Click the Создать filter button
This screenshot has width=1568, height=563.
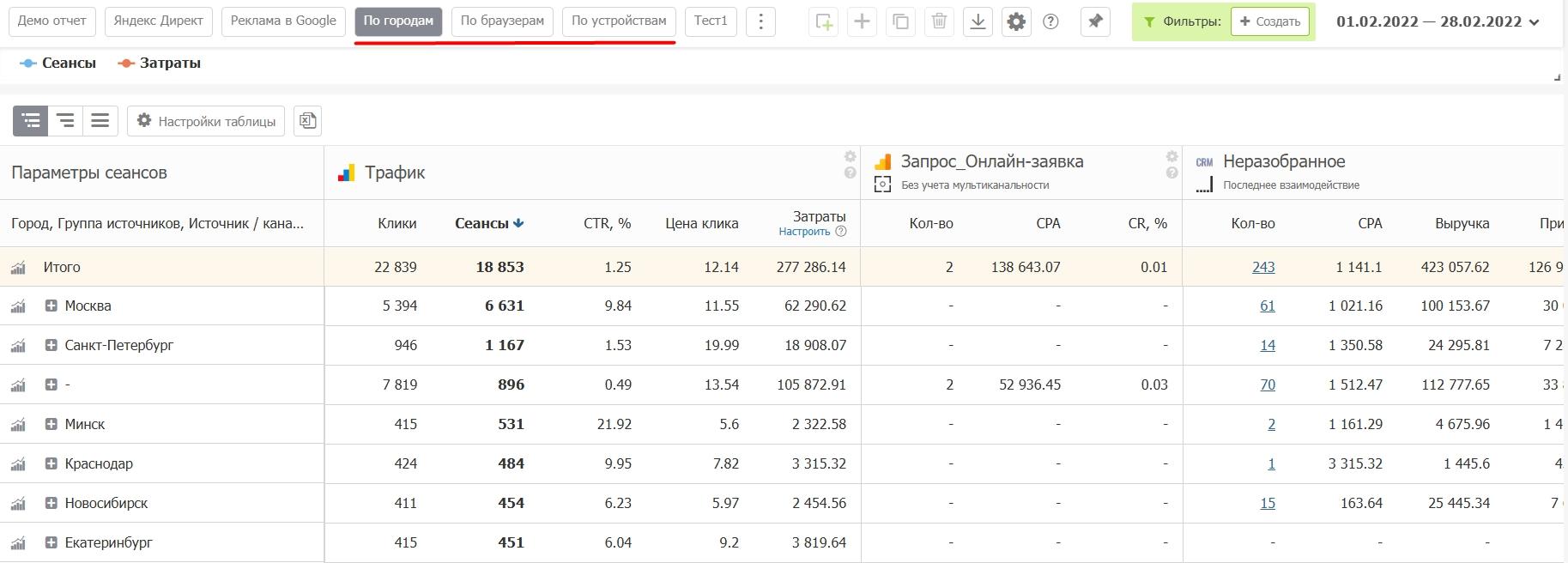[1270, 21]
